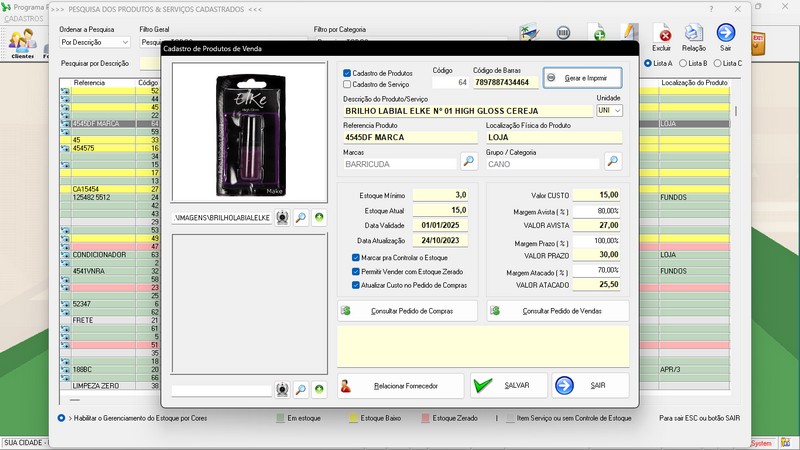
Task: Click the help question mark in search window
Action: click(711, 9)
